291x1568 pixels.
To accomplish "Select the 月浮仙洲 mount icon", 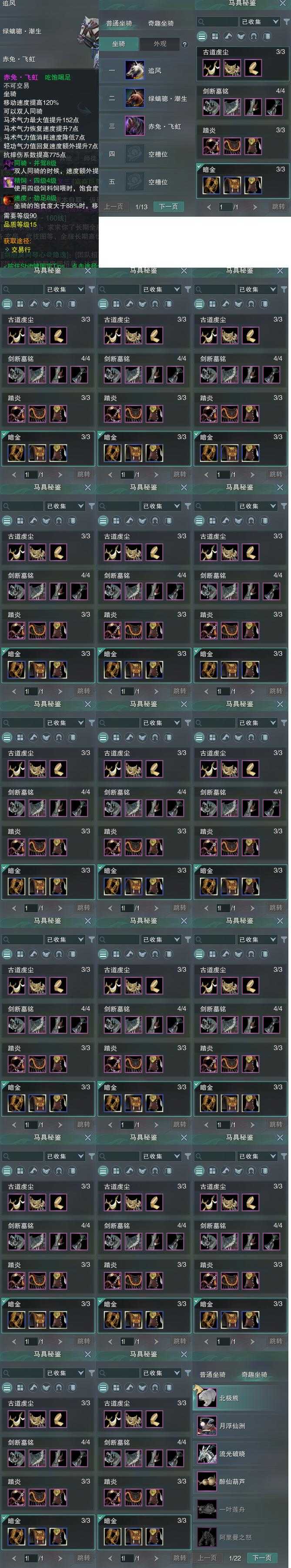I will [x=207, y=1426].
